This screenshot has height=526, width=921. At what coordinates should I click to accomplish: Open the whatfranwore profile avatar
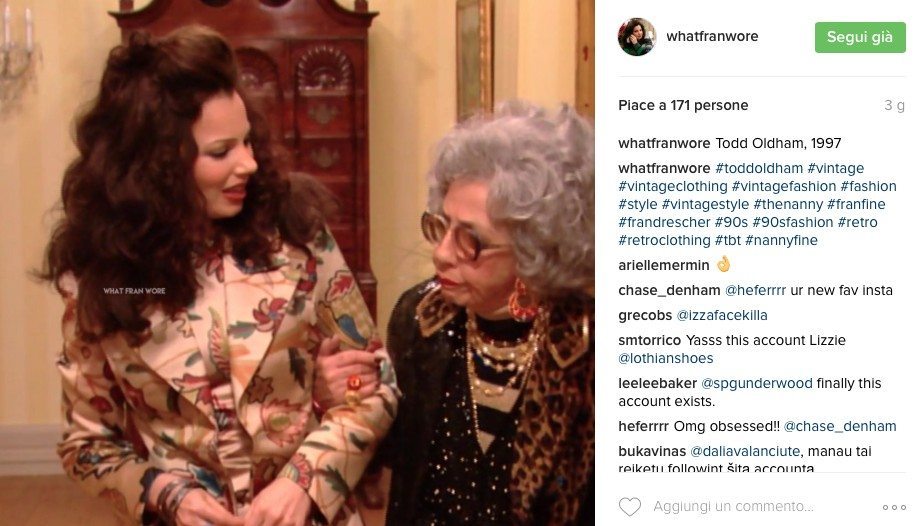tap(636, 36)
